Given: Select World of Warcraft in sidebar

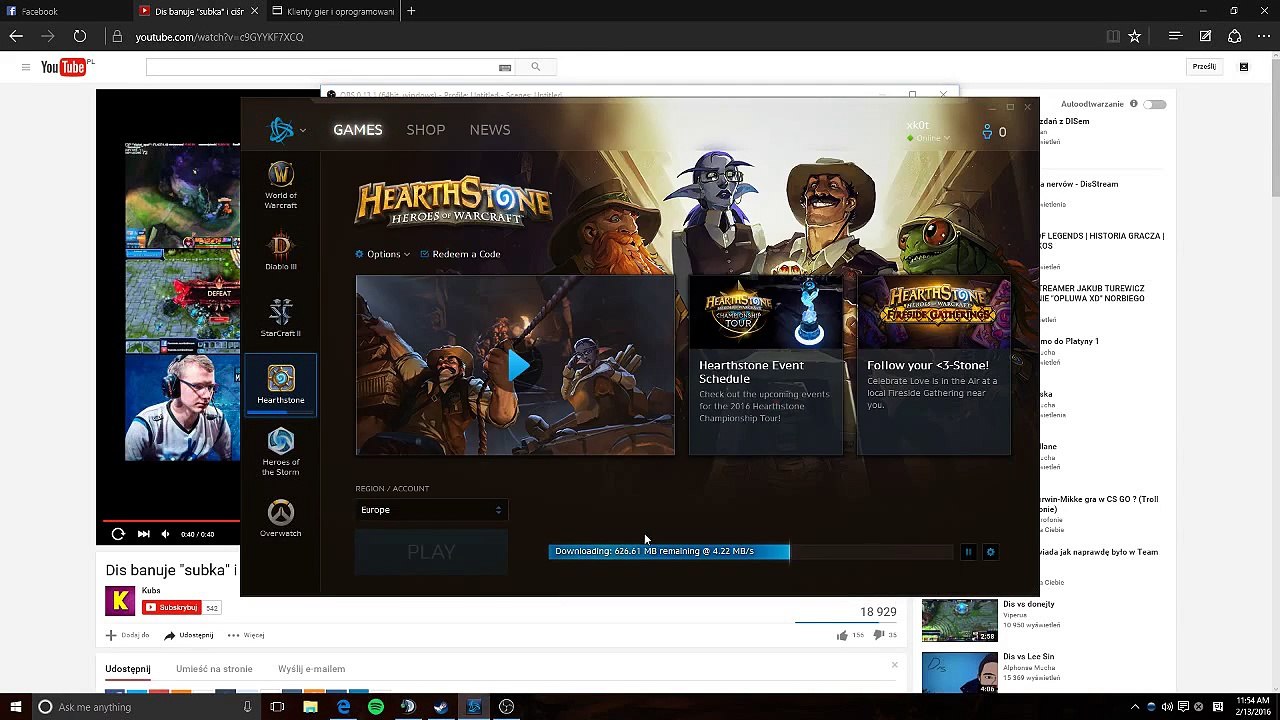Looking at the screenshot, I should (x=281, y=185).
